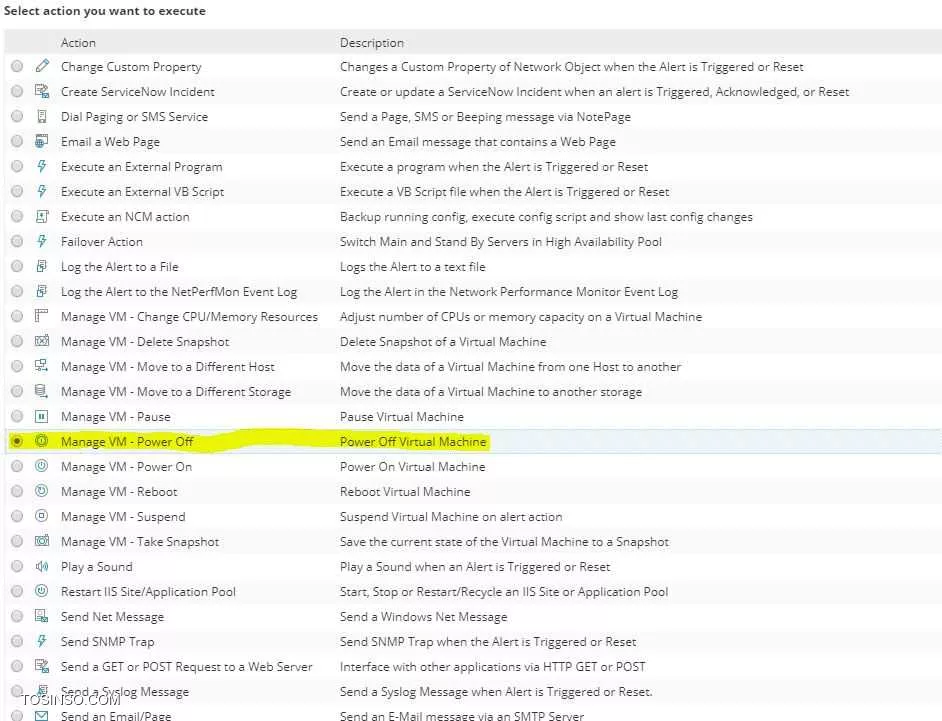Image resolution: width=942 pixels, height=721 pixels.
Task: Click the 'Logs the Alert to a text file' description
Action: pos(413,267)
